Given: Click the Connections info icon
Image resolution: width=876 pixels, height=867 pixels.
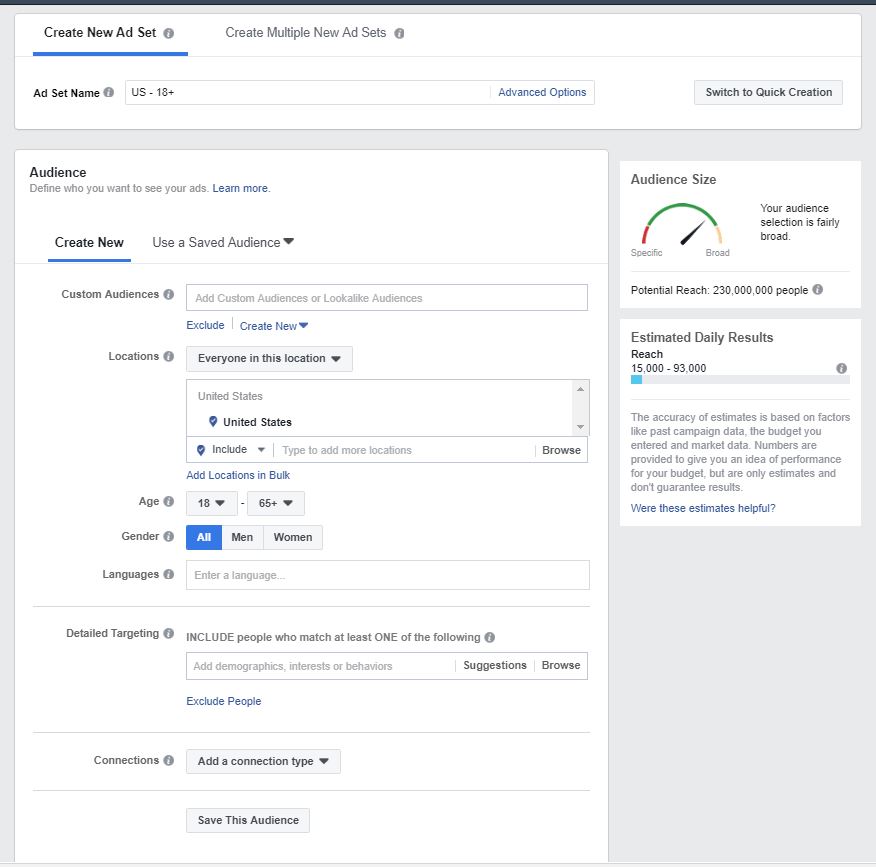Looking at the screenshot, I should pyautogui.click(x=169, y=760).
